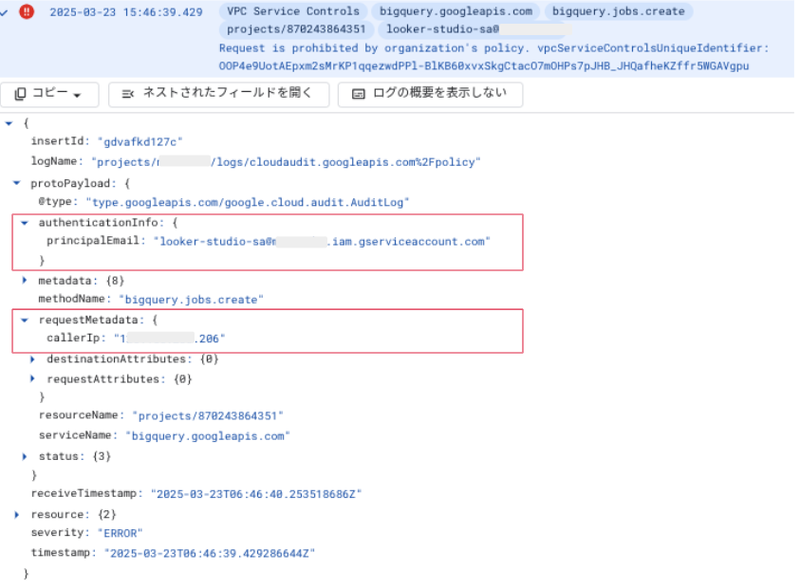Click the nested fields icon in expand button
Screen dimensions: 800x588
point(128,94)
